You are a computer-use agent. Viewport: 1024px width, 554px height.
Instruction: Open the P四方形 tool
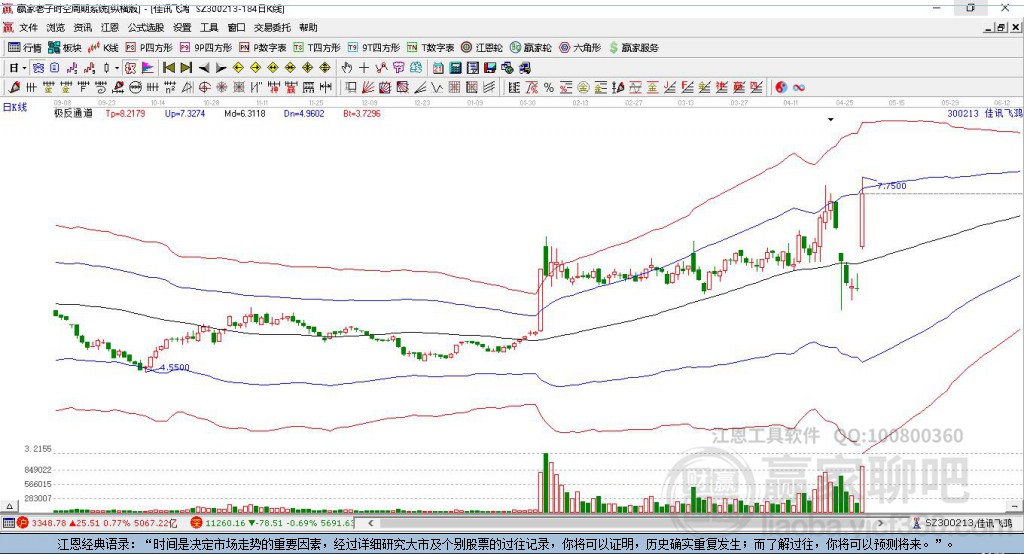pyautogui.click(x=148, y=48)
